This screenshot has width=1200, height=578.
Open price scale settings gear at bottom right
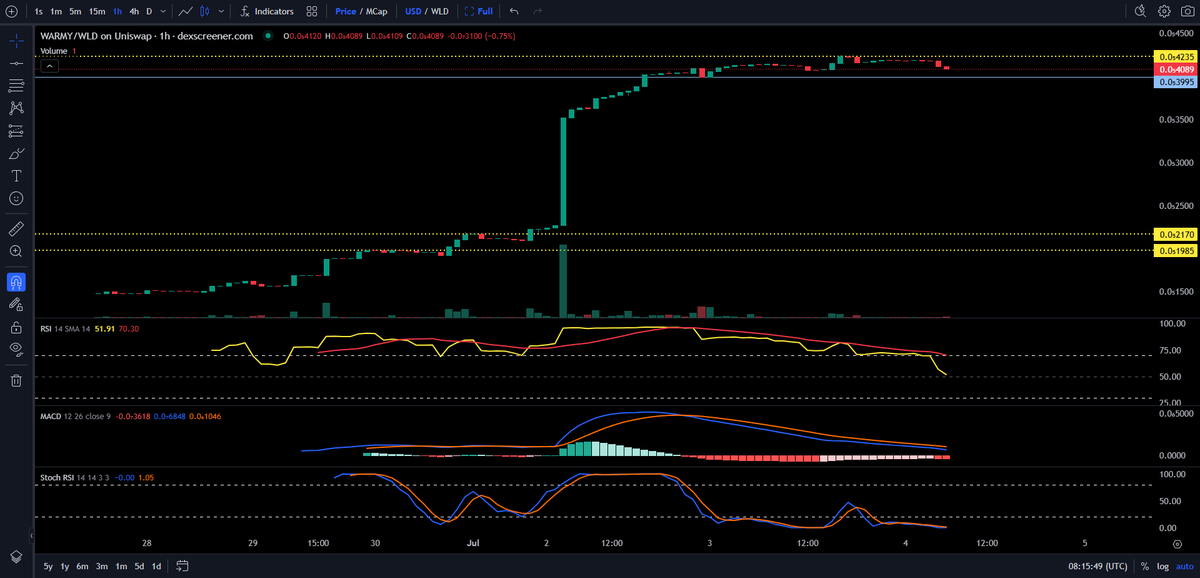click(x=1176, y=544)
